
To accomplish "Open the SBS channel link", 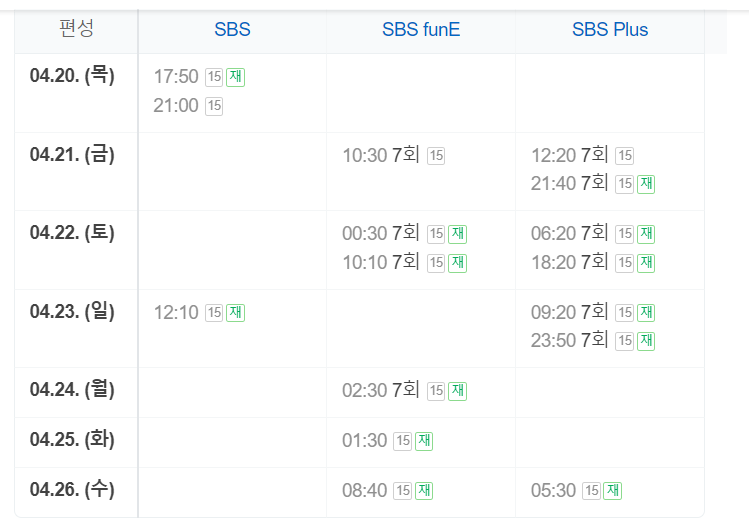I will click(x=232, y=29).
